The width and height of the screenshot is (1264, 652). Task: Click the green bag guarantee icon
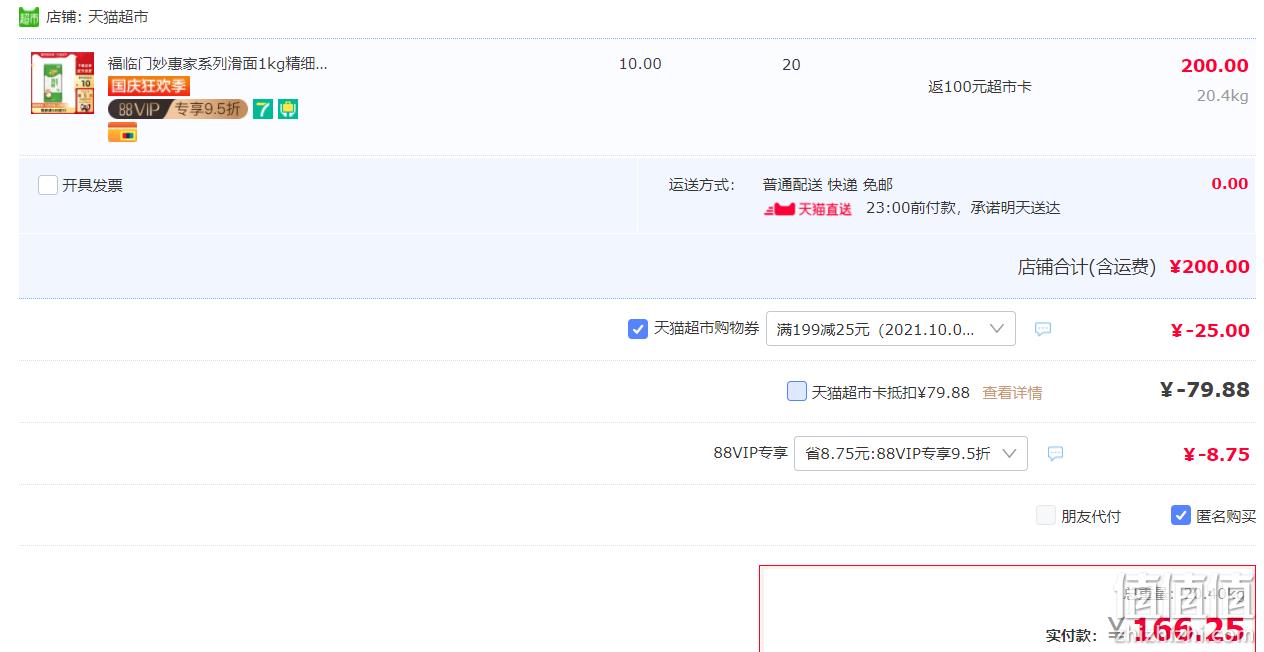tap(288, 109)
